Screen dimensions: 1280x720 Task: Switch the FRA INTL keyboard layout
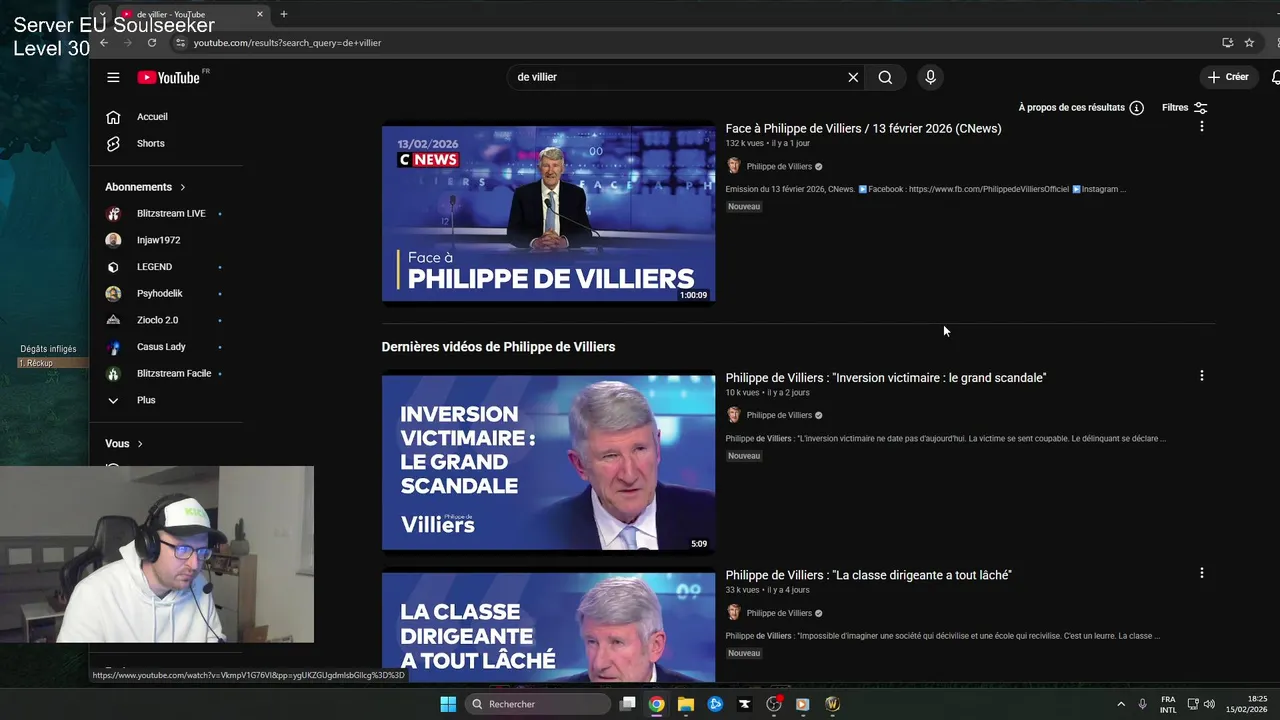[x=1168, y=704]
